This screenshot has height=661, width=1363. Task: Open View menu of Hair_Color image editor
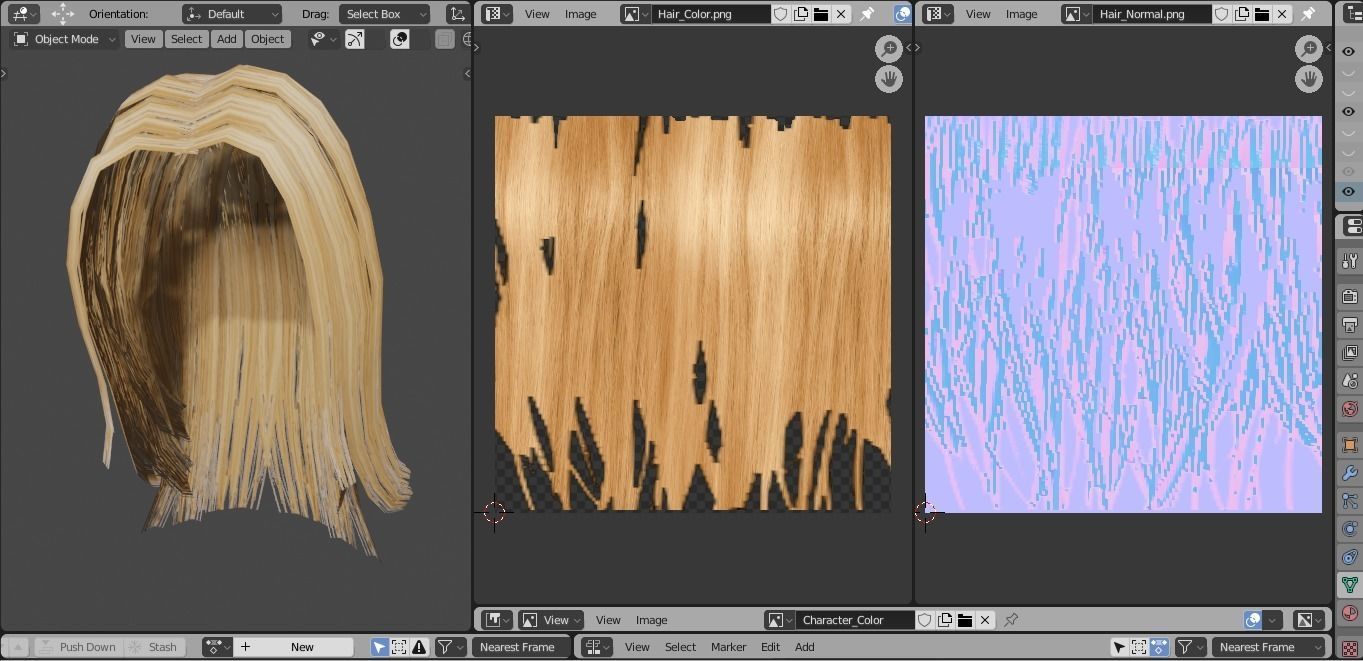[537, 14]
